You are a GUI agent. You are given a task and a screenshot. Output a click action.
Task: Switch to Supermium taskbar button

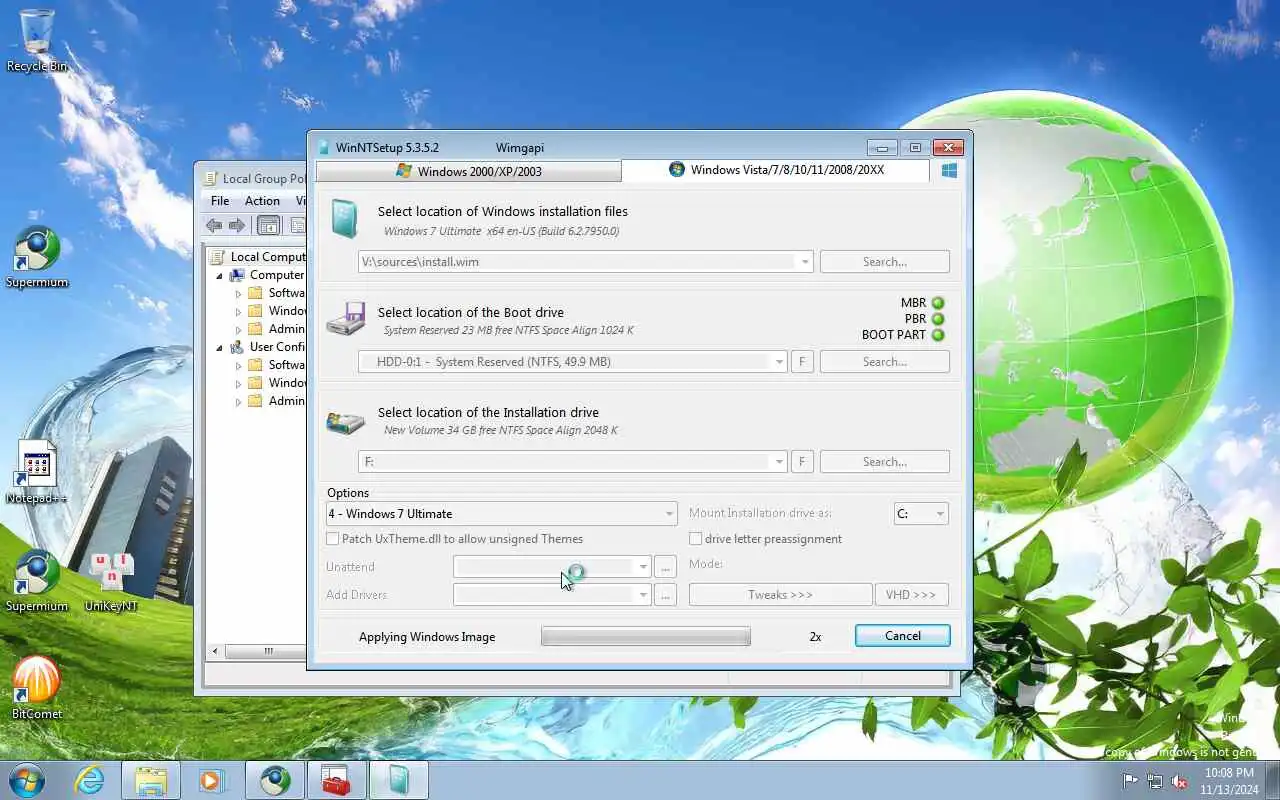tap(275, 780)
